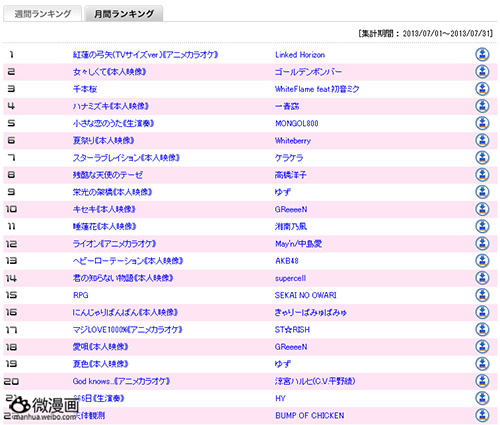Open song 睡蓮花《本人映像》

(x=105, y=227)
